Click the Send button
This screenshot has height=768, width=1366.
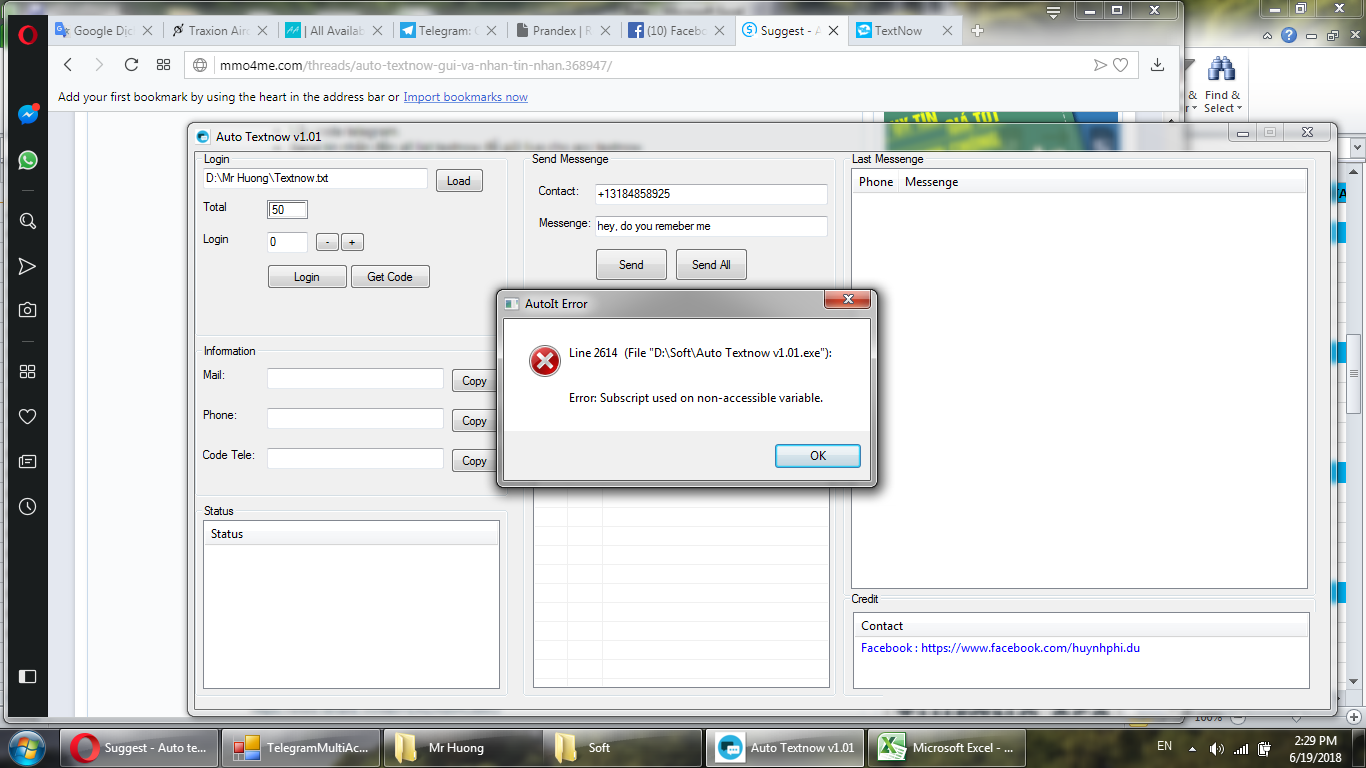[631, 265]
